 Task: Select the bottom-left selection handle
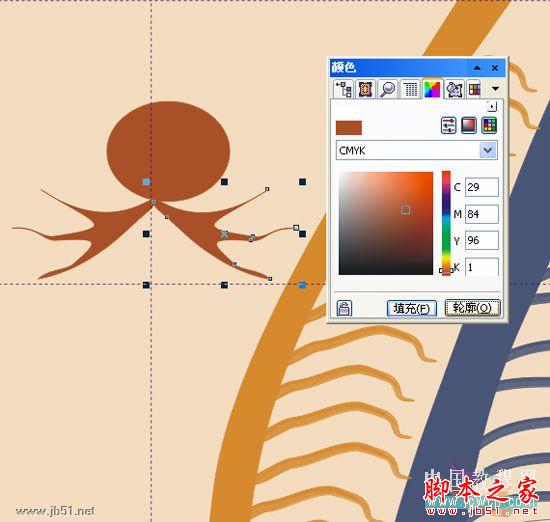click(x=146, y=285)
